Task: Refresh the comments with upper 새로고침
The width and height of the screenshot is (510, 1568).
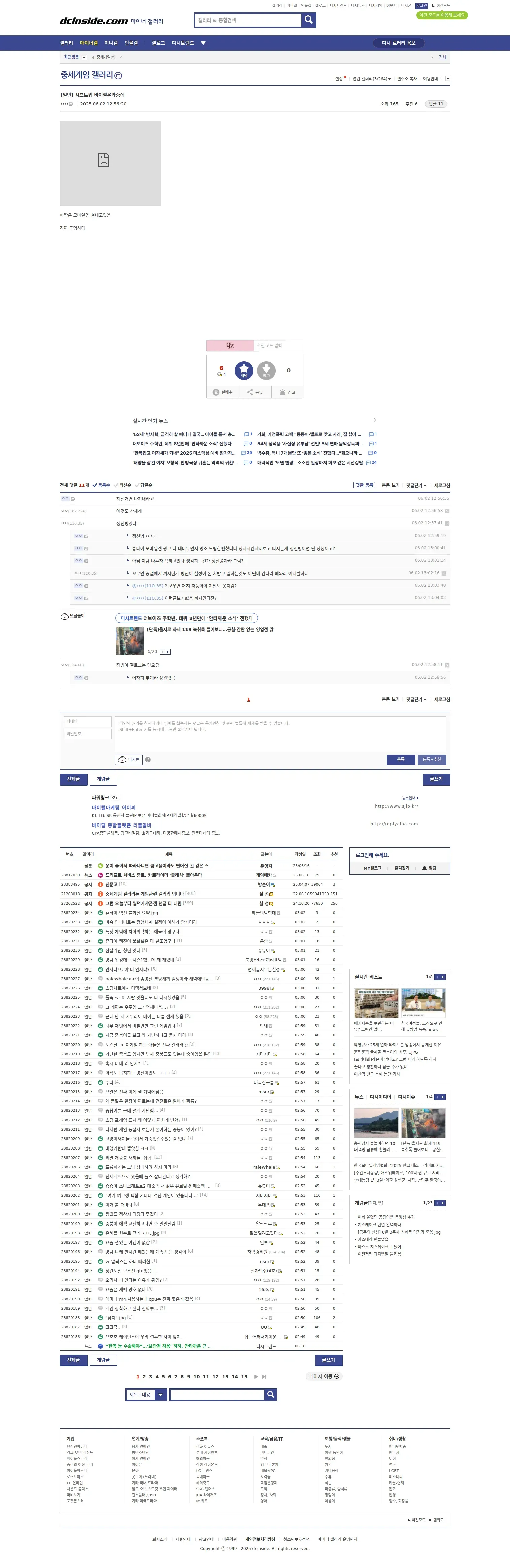Action: tap(442, 486)
